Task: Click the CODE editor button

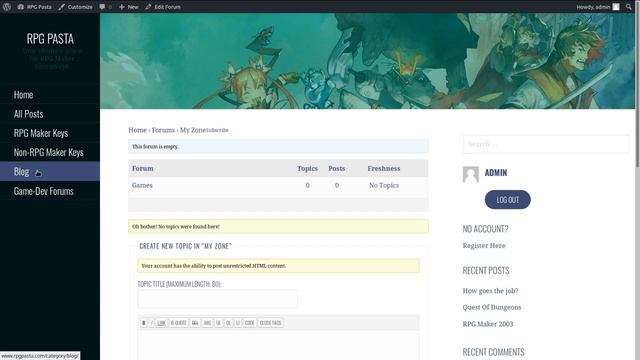Action: [x=249, y=323]
